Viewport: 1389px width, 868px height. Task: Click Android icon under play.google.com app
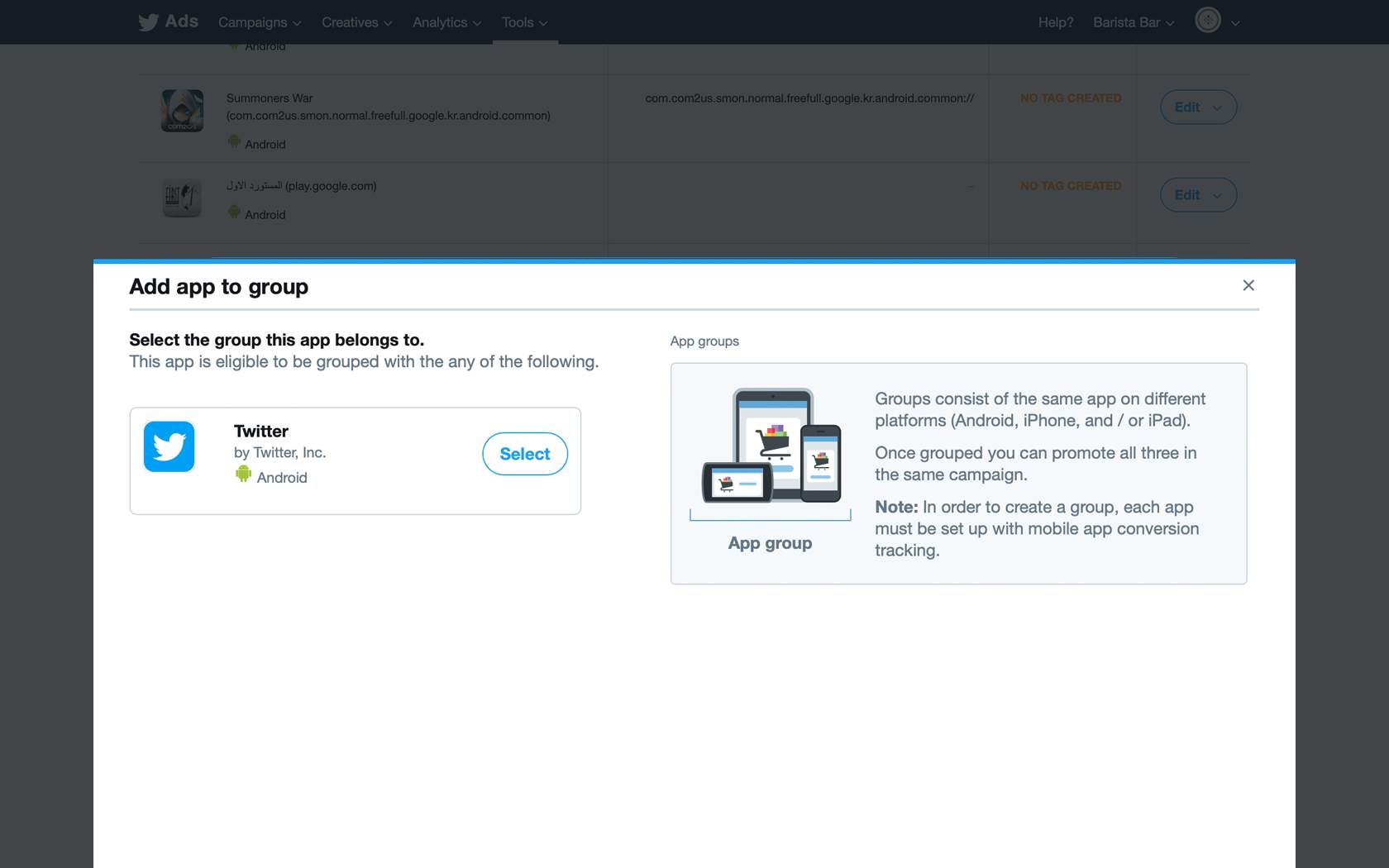click(x=234, y=212)
